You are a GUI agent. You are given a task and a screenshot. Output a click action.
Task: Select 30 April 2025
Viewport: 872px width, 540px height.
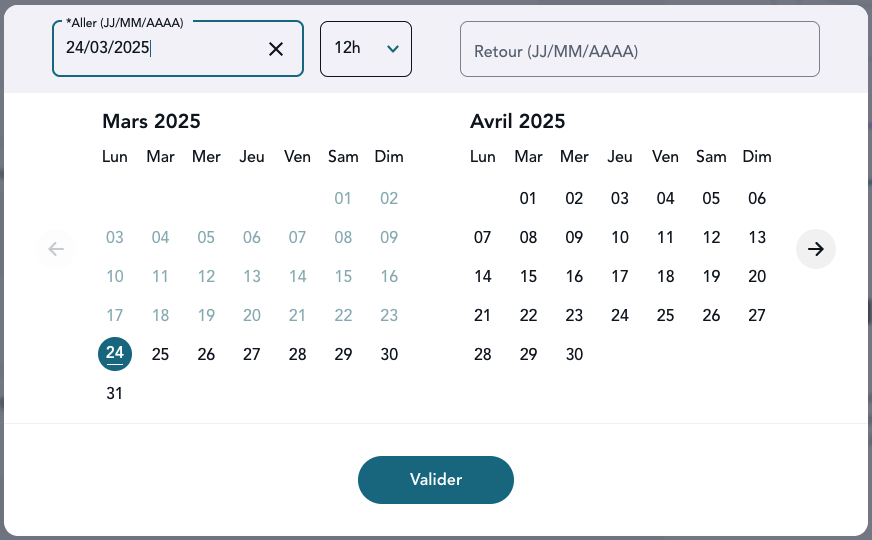coord(574,354)
